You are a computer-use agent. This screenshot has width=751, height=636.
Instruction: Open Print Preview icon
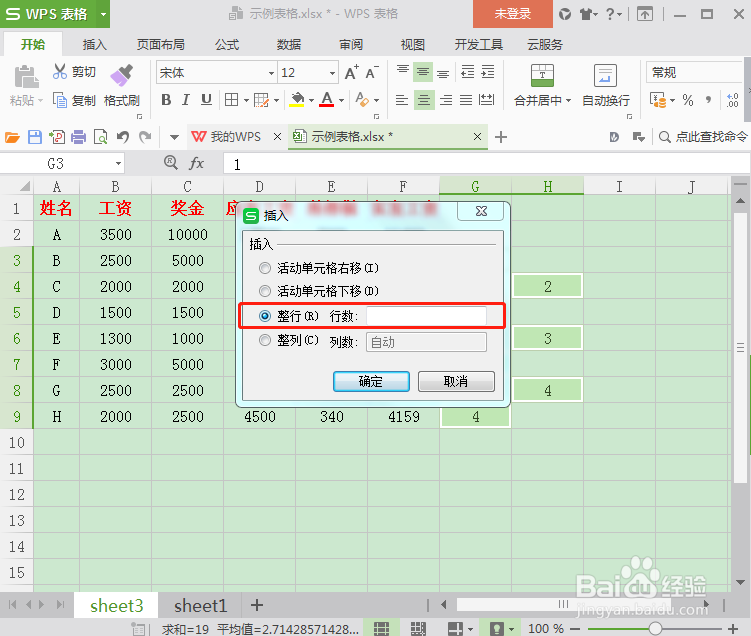101,137
